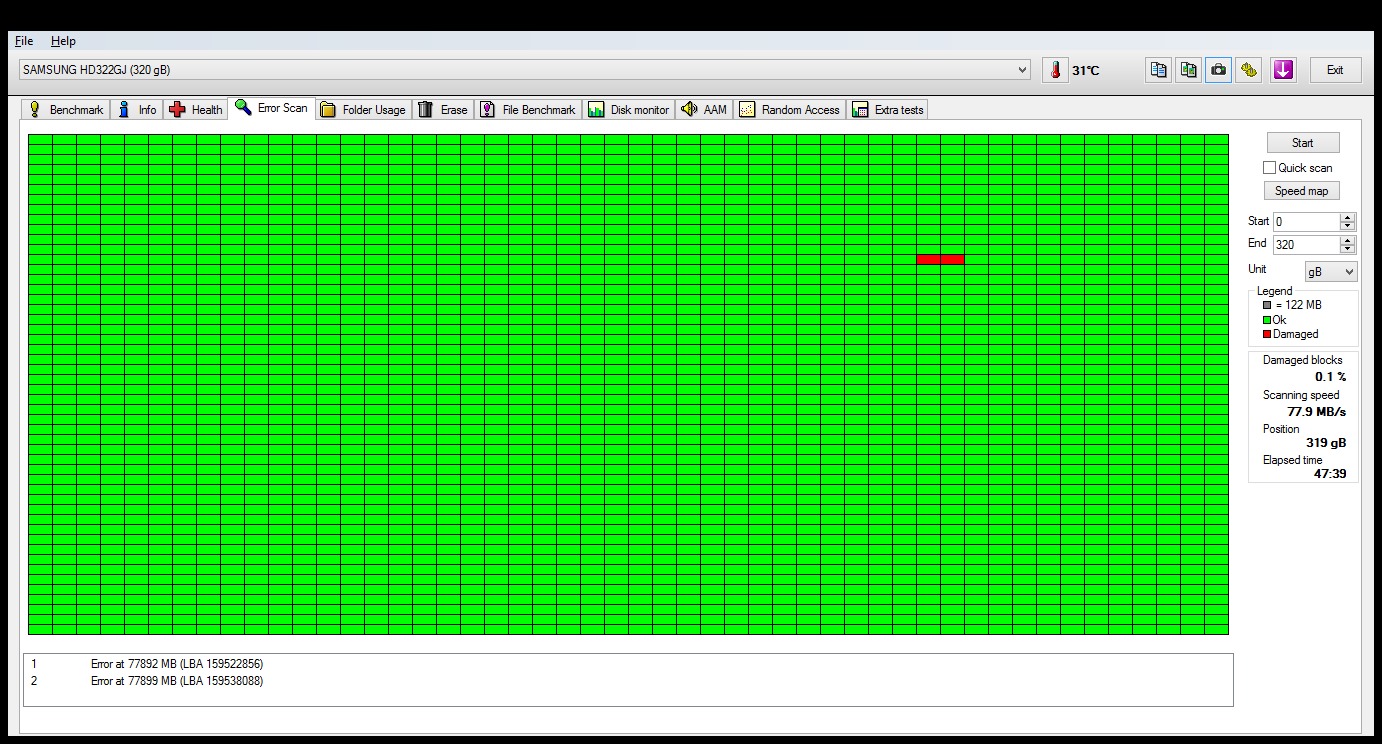The height and width of the screenshot is (744, 1382).
Task: Click the 'Scanning speed' label
Action: [x=1301, y=395]
